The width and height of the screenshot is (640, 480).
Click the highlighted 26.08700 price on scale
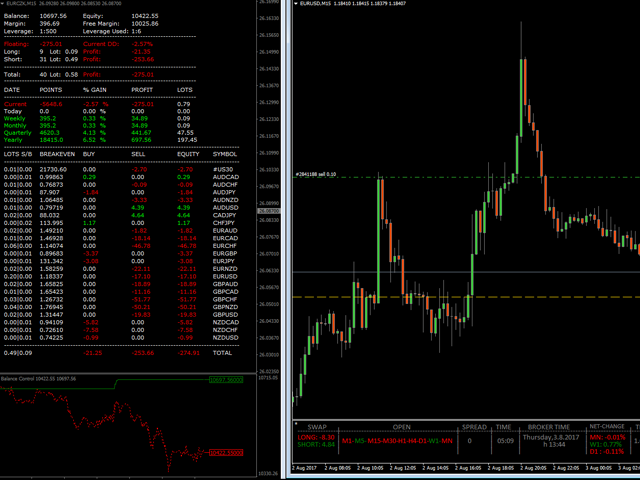click(x=268, y=211)
